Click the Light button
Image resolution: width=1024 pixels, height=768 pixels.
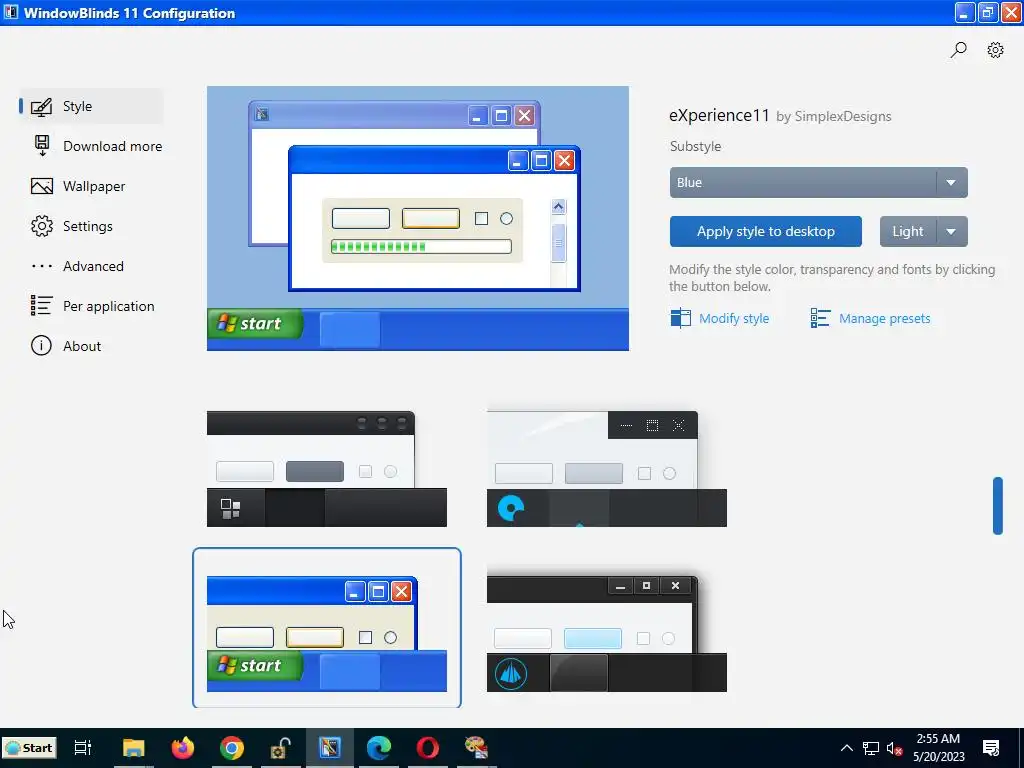click(x=908, y=231)
